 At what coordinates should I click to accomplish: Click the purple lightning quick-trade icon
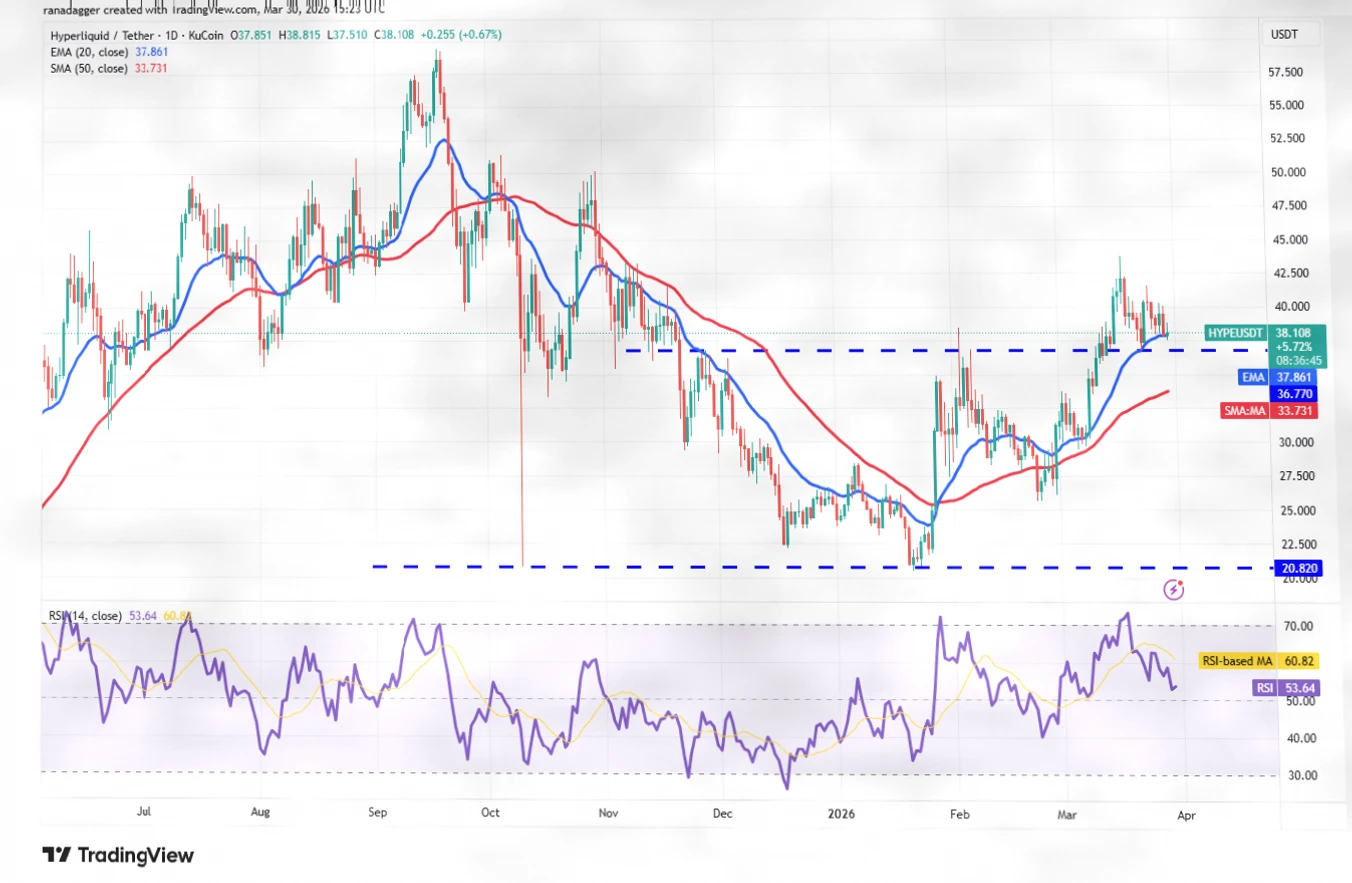pyautogui.click(x=1173, y=590)
